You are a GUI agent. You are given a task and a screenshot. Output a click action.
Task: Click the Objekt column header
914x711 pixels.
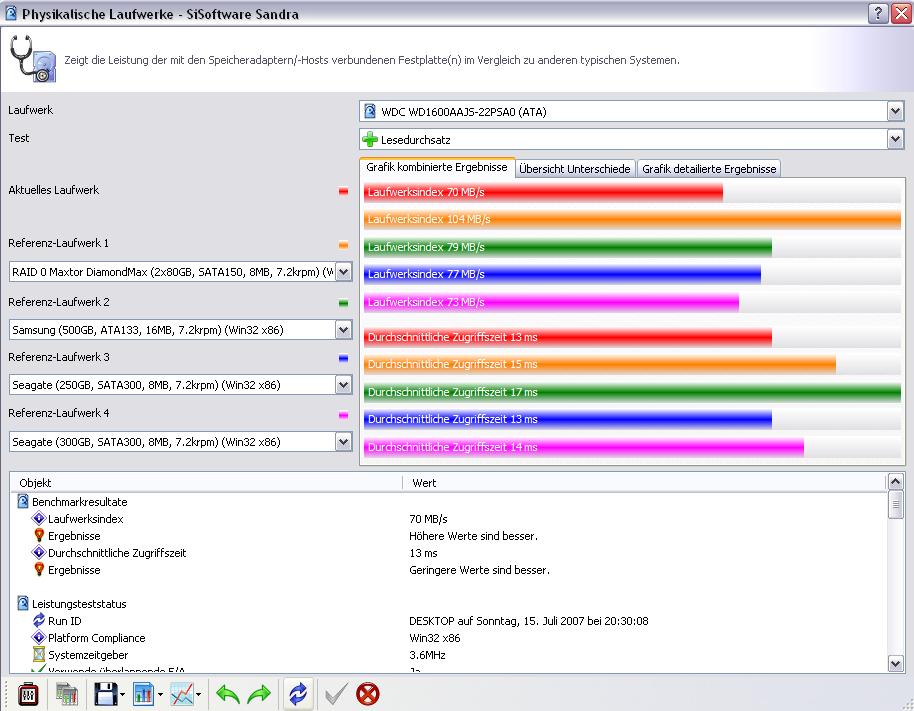tap(206, 483)
